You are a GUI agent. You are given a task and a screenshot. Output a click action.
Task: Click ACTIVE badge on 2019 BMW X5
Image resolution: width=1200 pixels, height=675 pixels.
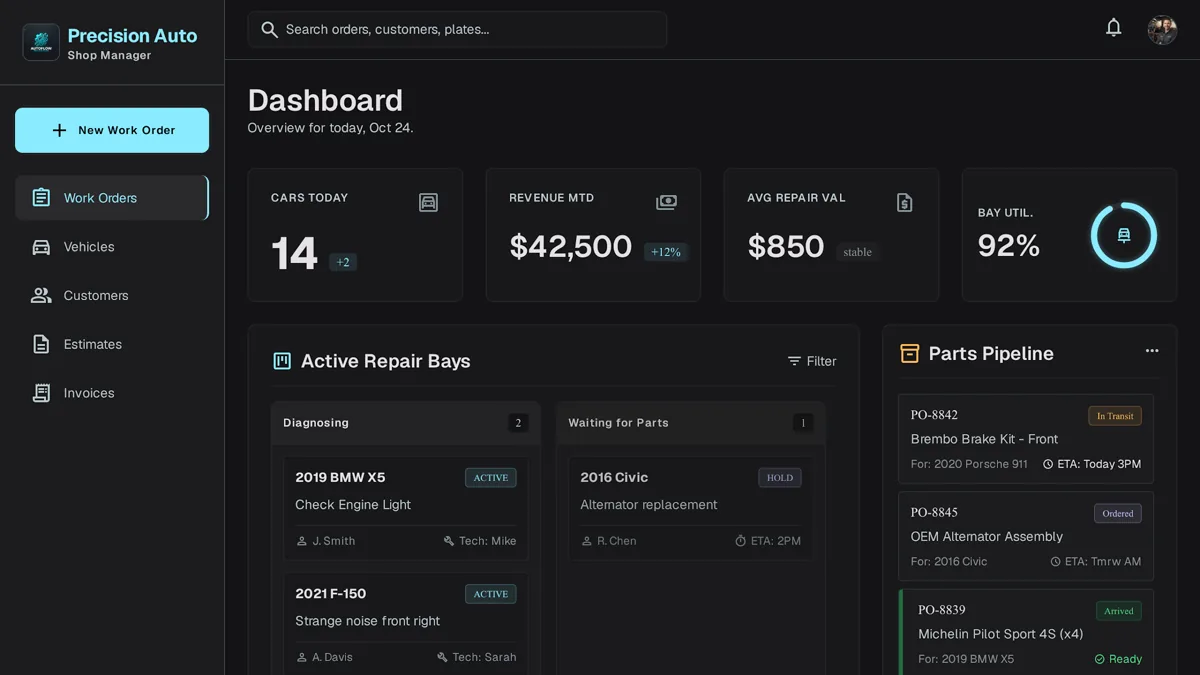tap(491, 478)
